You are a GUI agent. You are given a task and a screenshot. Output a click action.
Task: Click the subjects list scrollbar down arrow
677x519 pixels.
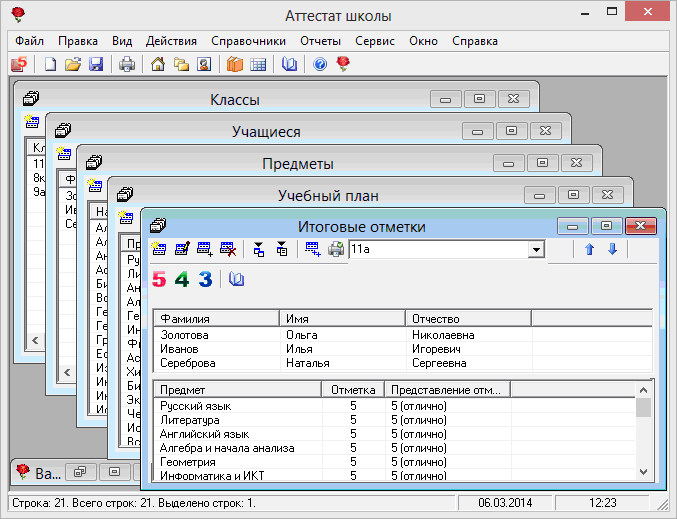(x=644, y=471)
